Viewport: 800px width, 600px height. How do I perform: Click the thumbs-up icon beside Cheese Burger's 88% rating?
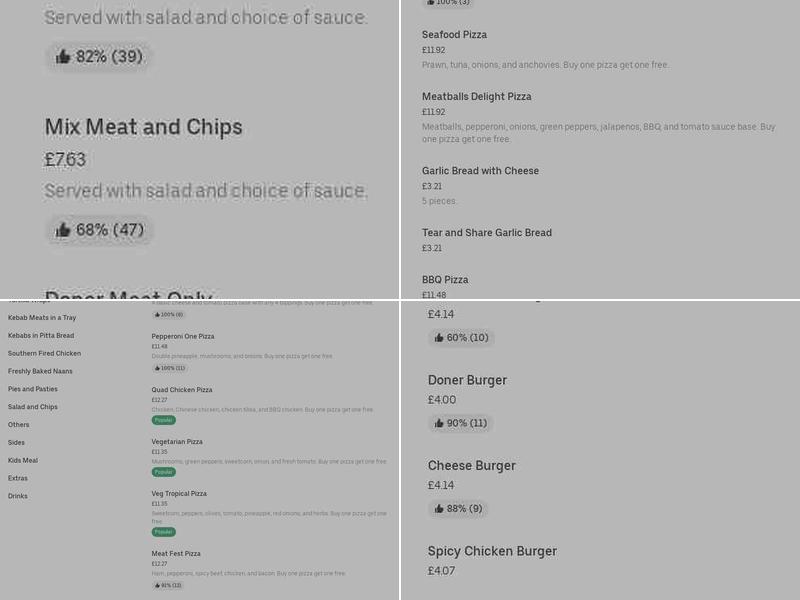(x=437, y=509)
